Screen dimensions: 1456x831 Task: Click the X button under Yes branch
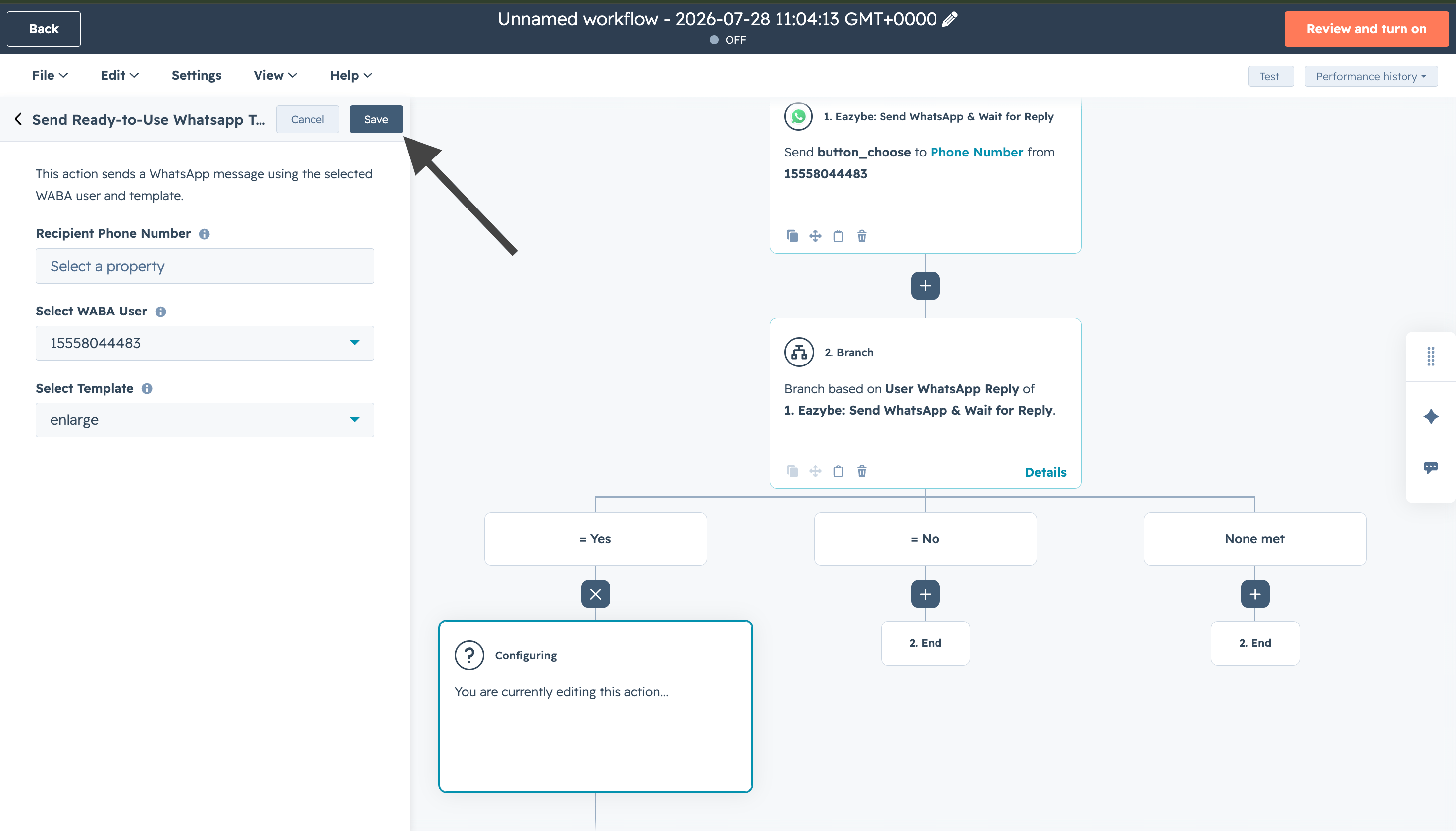(x=595, y=594)
